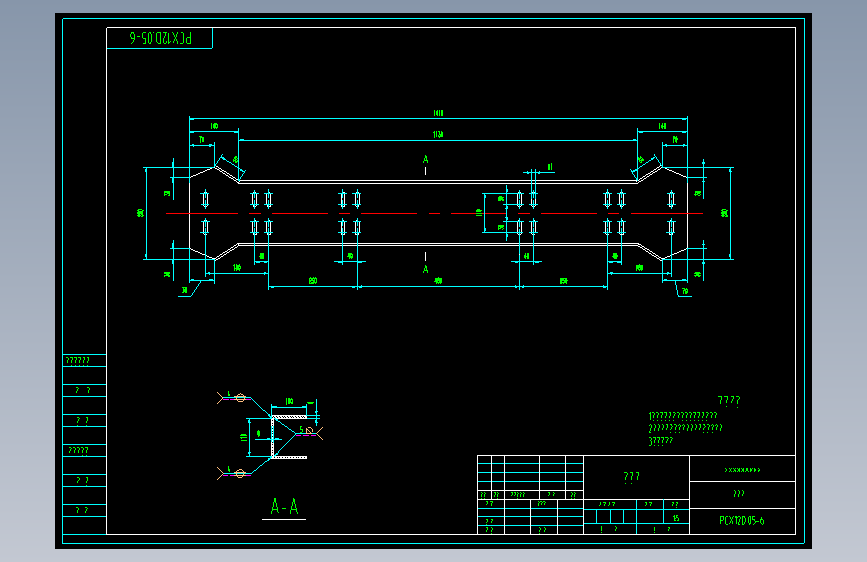Click the mirrored PCX12D.05-6 label in top-left box
Screen dimensions: 867x562
160,38
